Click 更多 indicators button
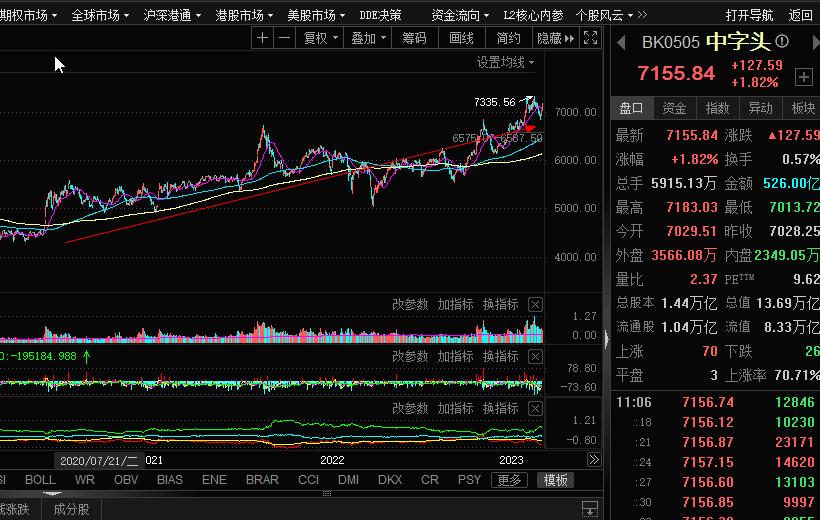The width and height of the screenshot is (820, 520). [509, 480]
